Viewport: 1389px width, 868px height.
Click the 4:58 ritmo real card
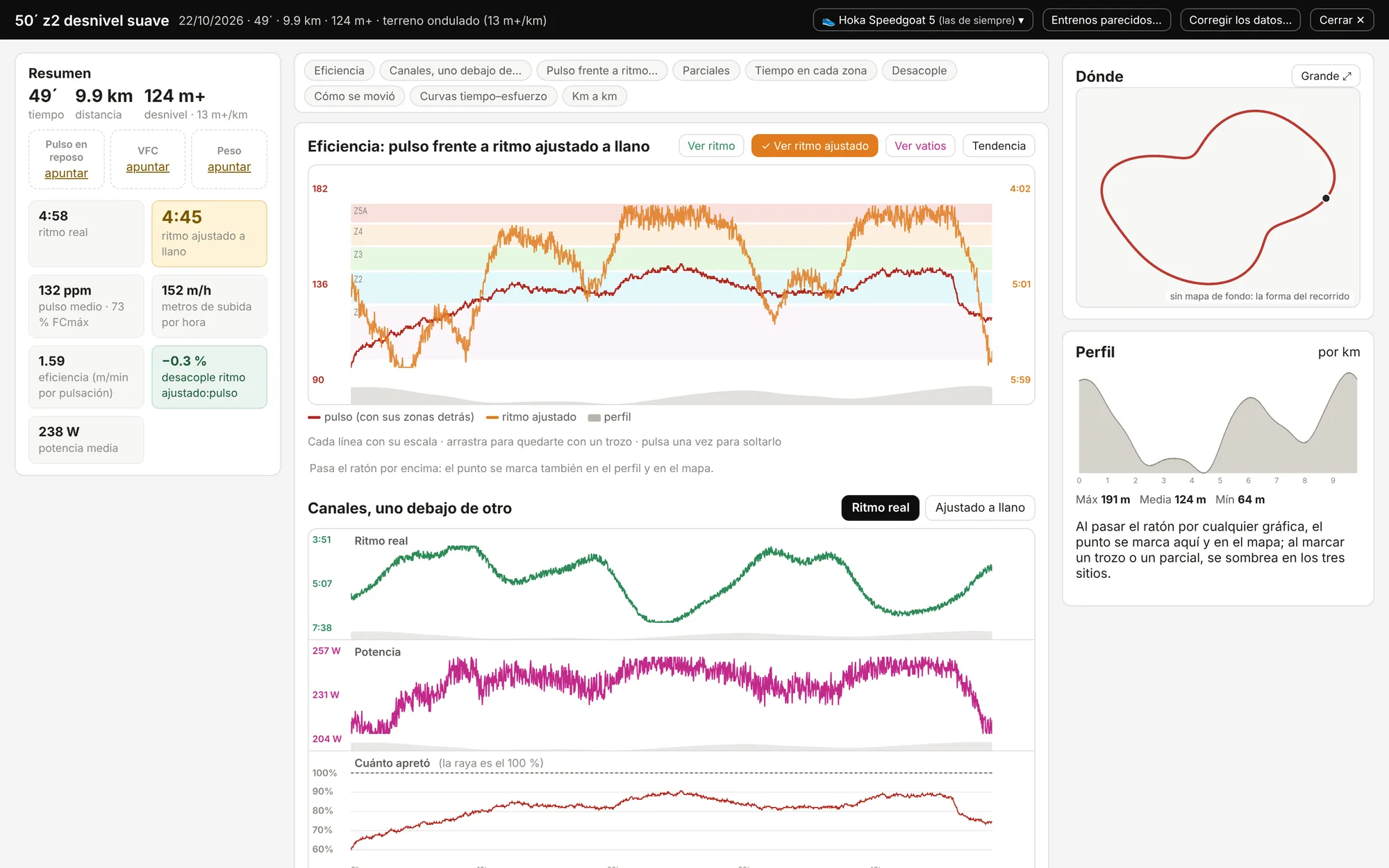(x=86, y=234)
